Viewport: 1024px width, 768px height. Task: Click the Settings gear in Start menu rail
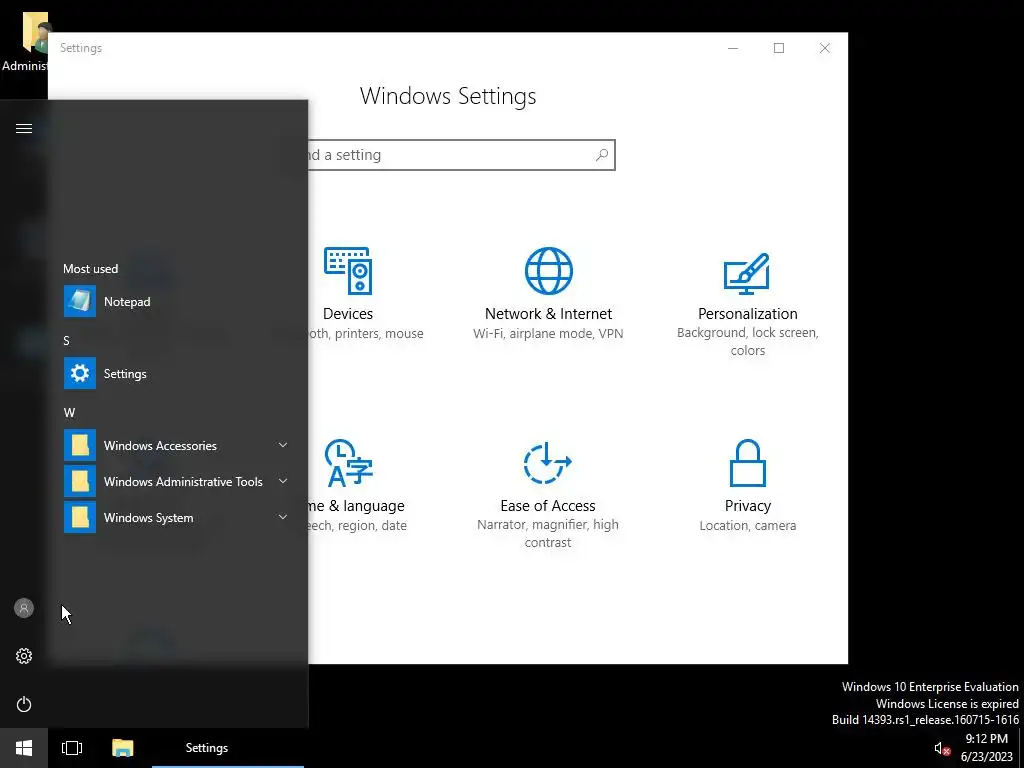pyautogui.click(x=24, y=656)
